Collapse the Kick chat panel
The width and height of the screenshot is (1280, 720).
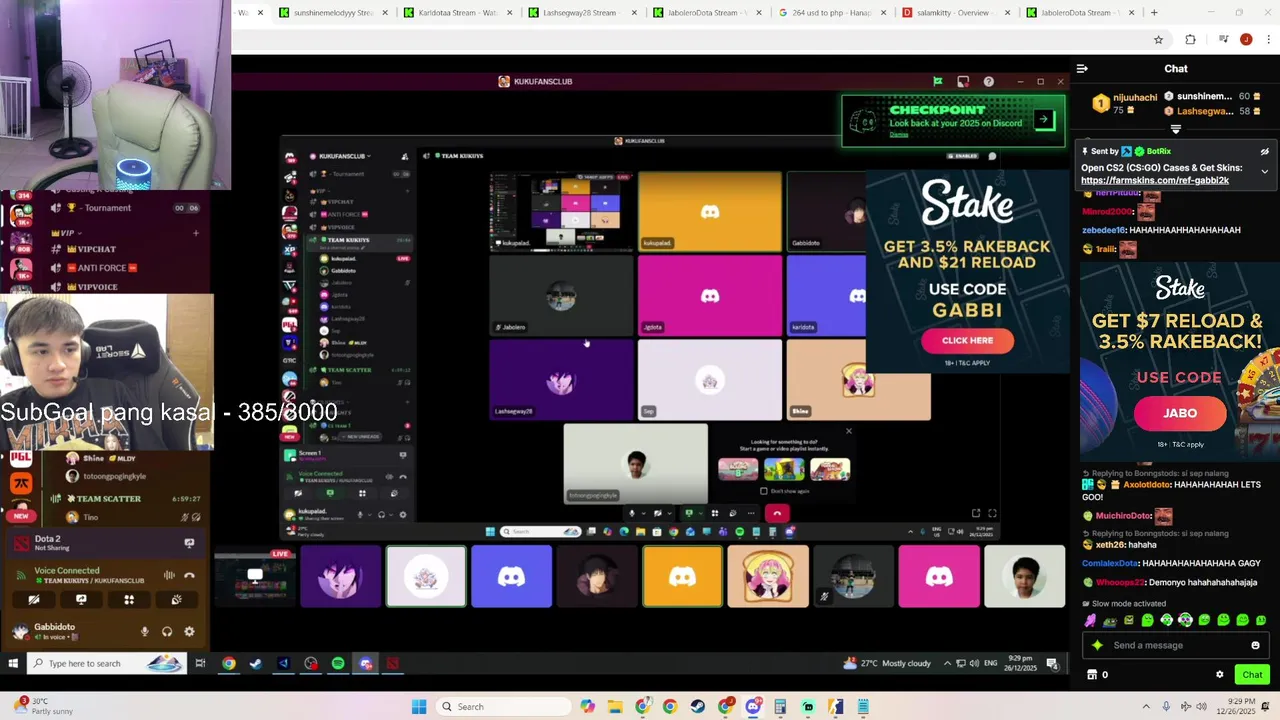point(1082,69)
